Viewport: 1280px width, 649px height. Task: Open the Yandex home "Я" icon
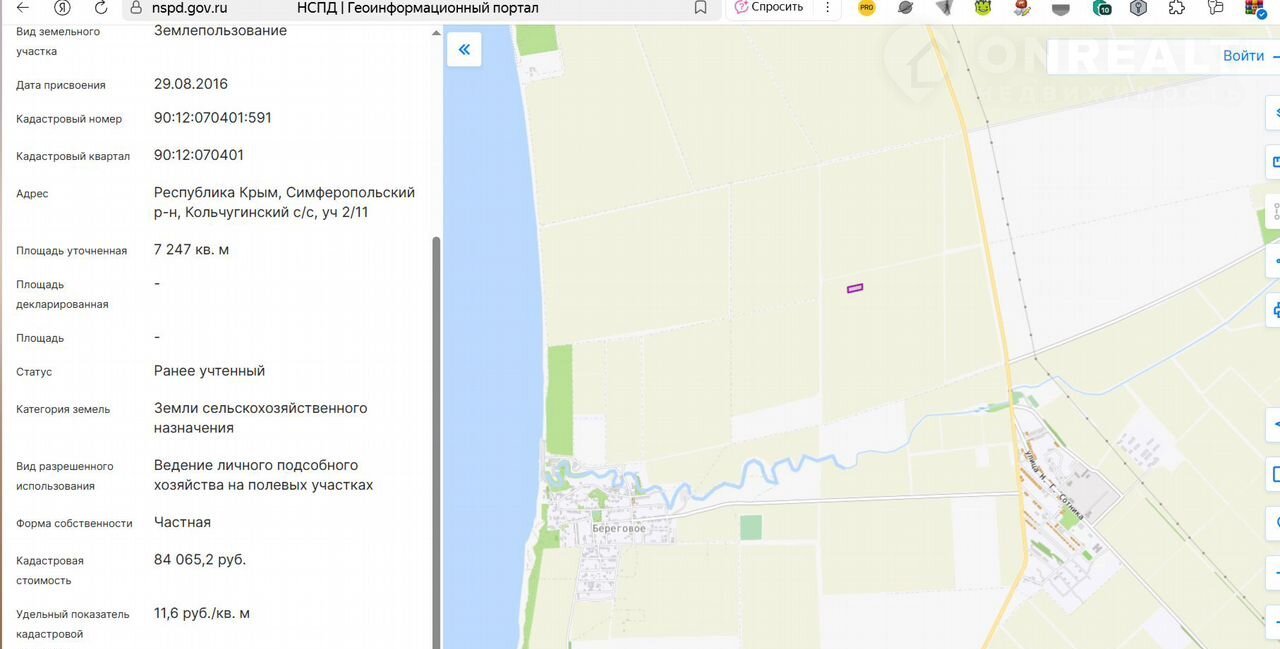click(62, 8)
